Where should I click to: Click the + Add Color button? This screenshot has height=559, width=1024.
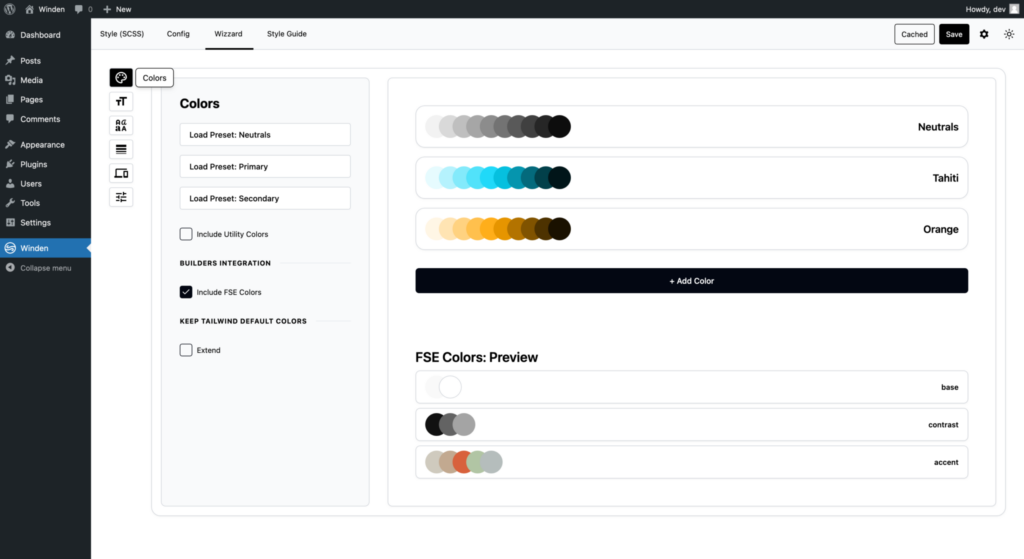[692, 281]
